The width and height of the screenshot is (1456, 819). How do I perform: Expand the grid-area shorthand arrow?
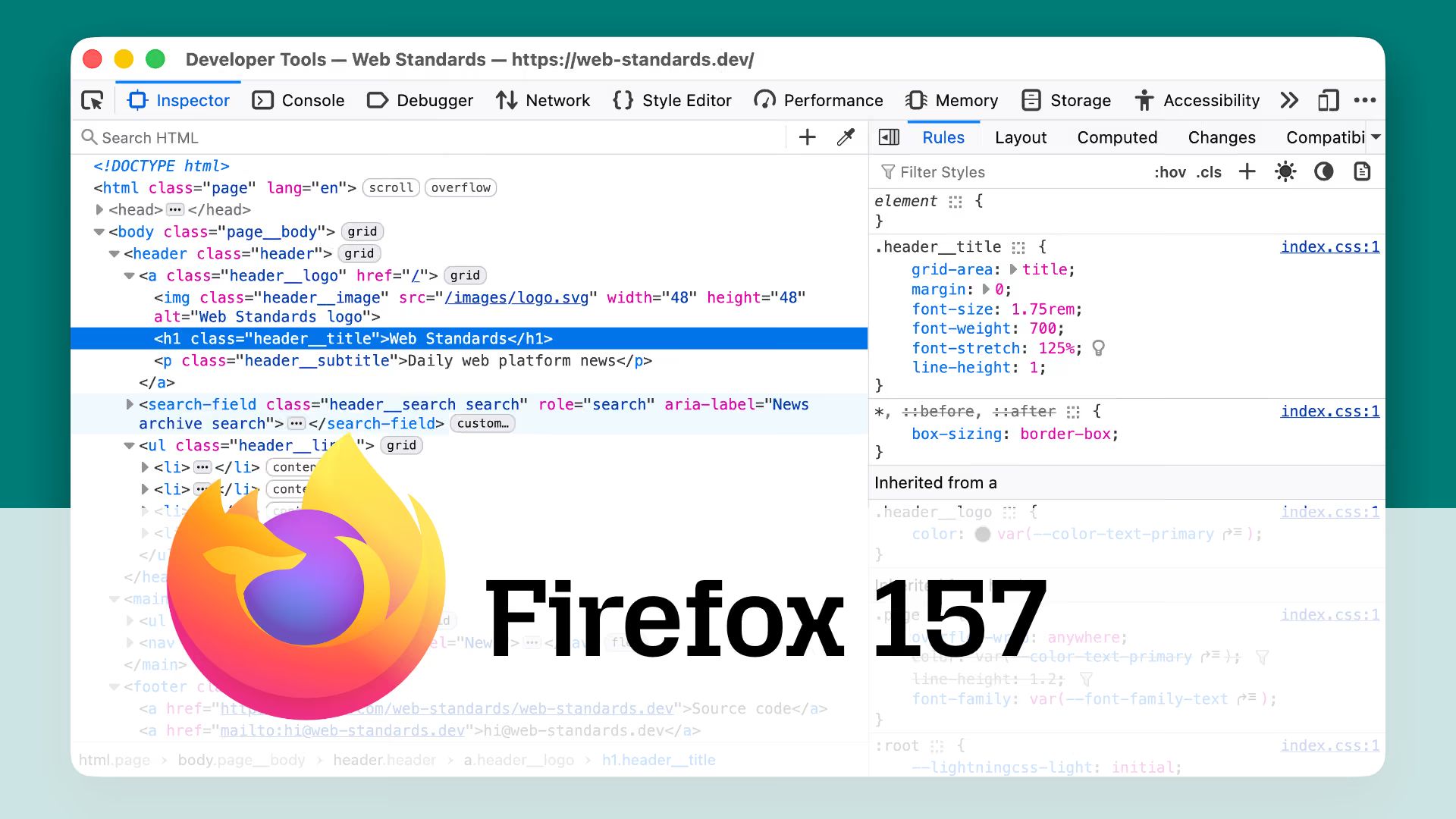[1013, 269]
